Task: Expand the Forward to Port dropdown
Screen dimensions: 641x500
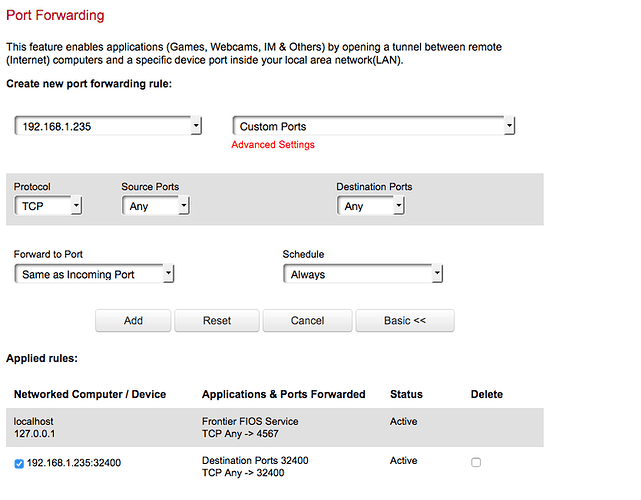Action: [x=95, y=274]
